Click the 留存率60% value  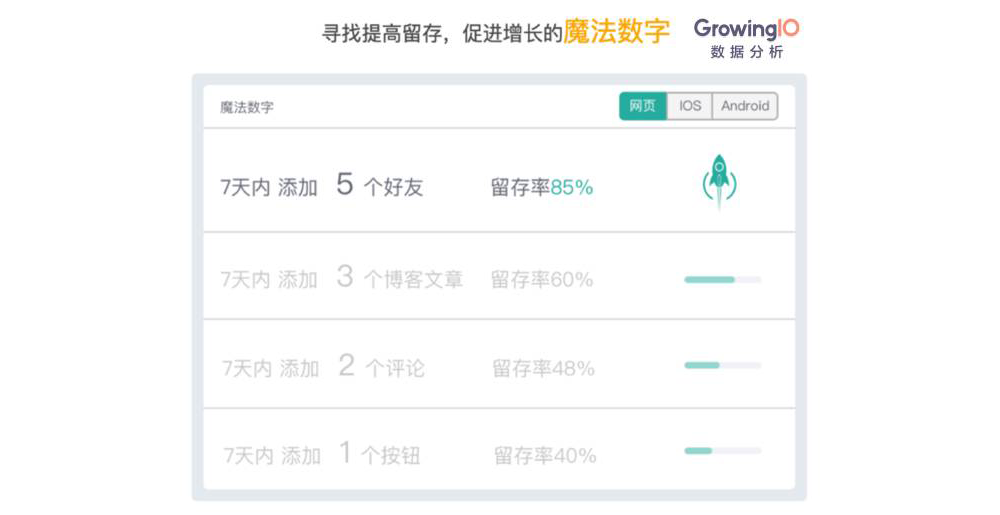[x=541, y=279]
